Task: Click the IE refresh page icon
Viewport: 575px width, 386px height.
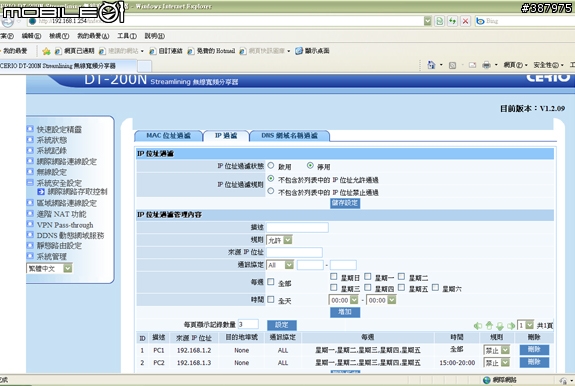Action: point(453,21)
